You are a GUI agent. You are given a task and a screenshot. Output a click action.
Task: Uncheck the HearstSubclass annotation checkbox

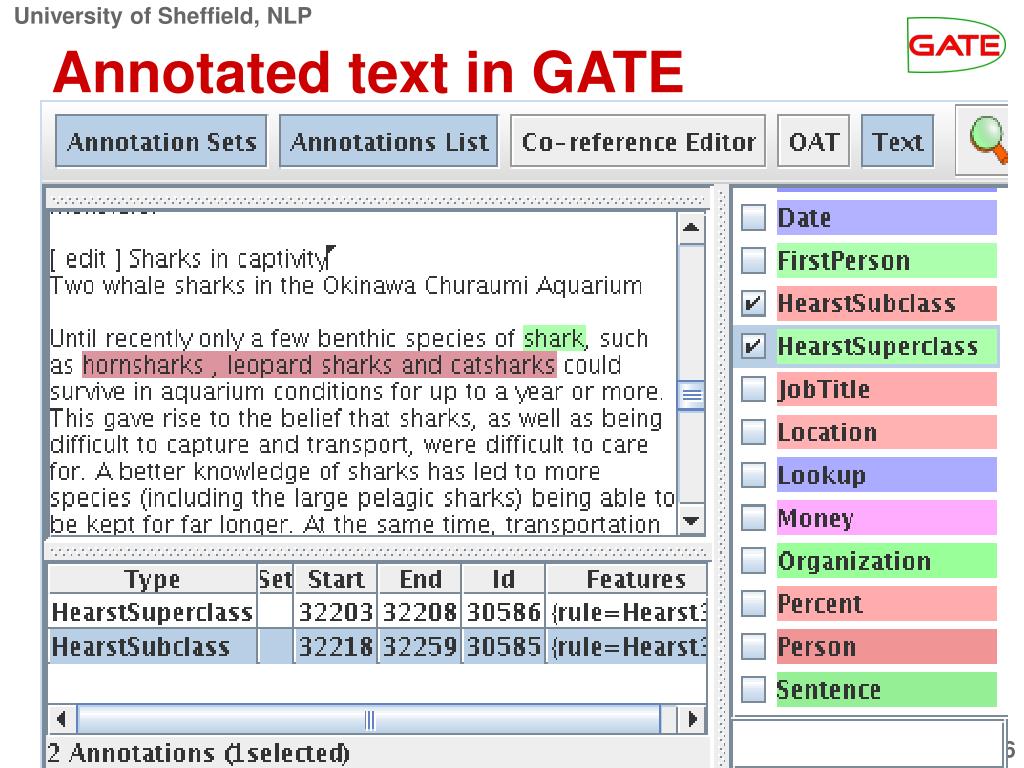[754, 304]
